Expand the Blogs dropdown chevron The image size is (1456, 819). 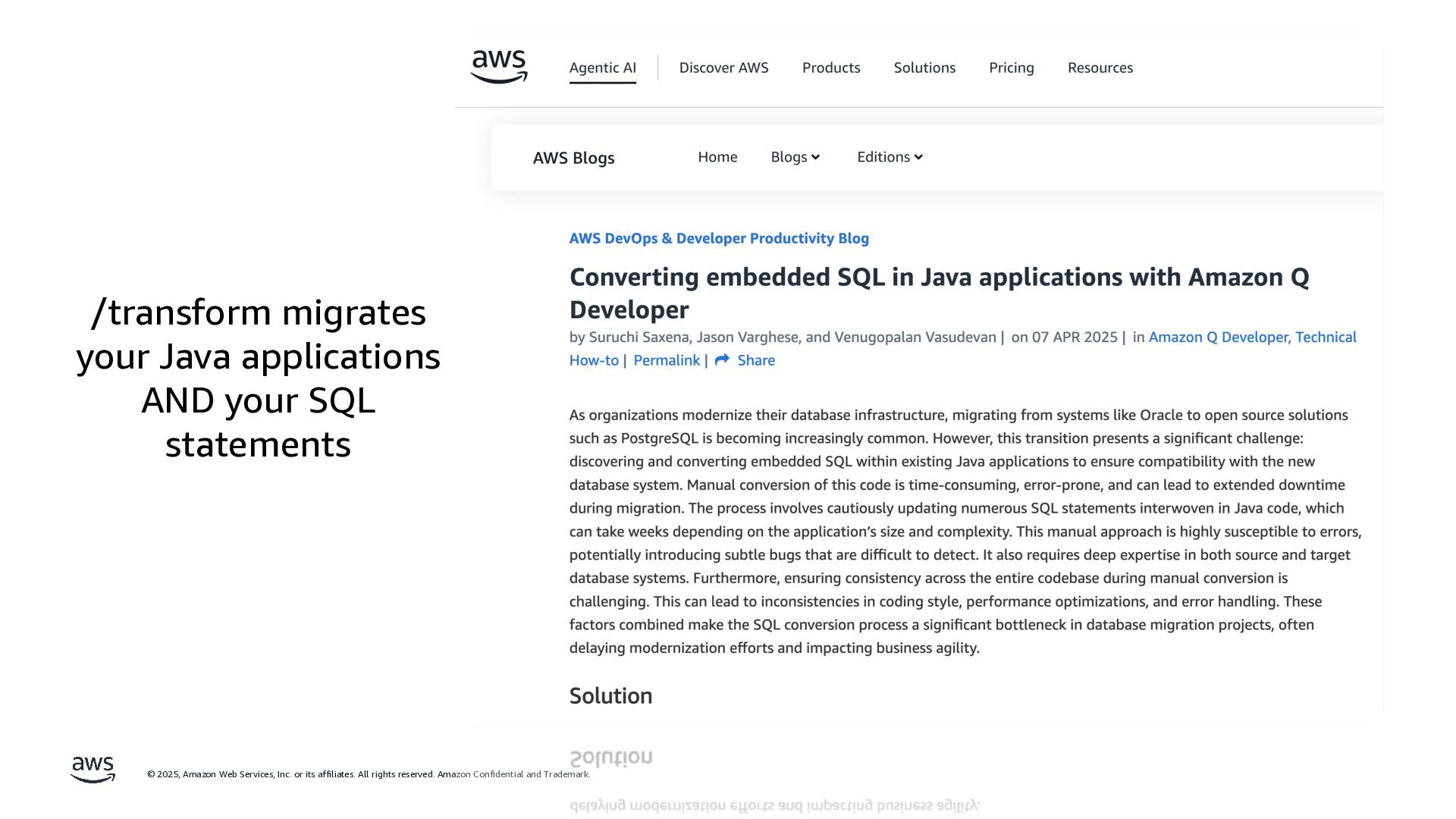pos(816,158)
